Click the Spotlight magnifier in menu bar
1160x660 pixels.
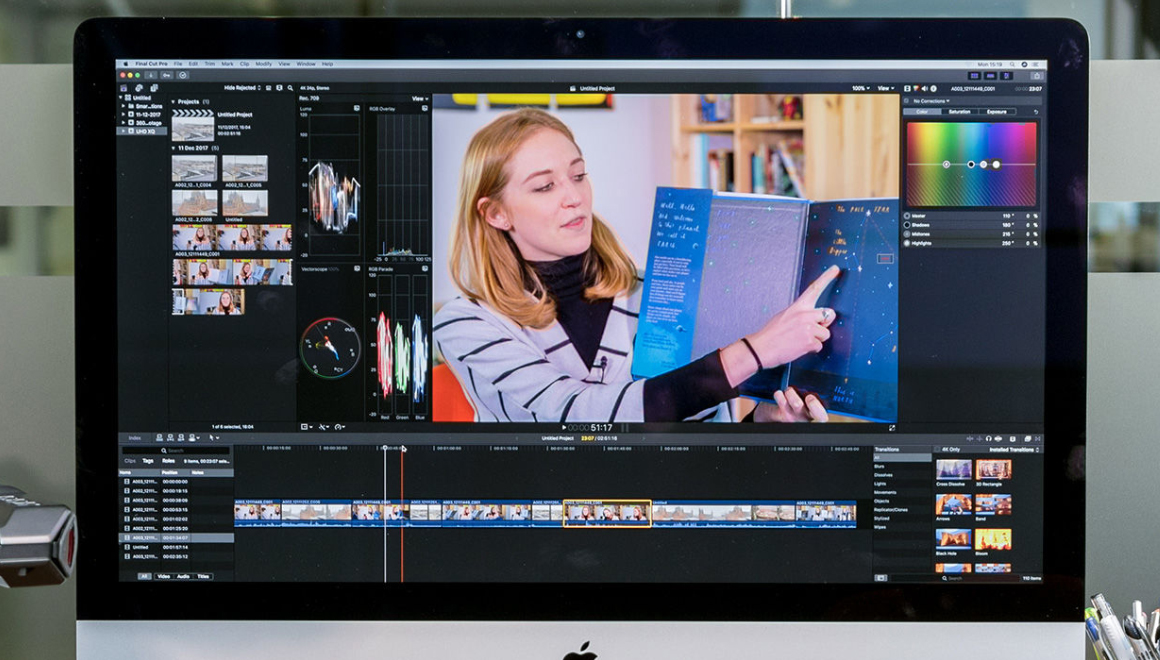pyautogui.click(x=1012, y=64)
